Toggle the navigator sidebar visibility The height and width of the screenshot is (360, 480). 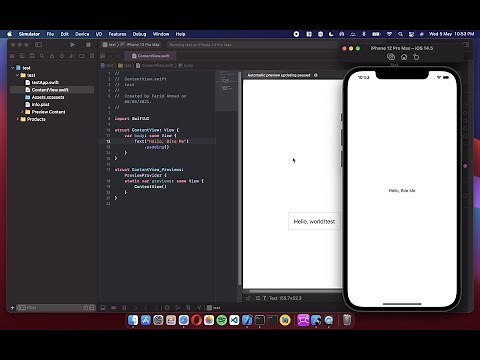coord(38,44)
